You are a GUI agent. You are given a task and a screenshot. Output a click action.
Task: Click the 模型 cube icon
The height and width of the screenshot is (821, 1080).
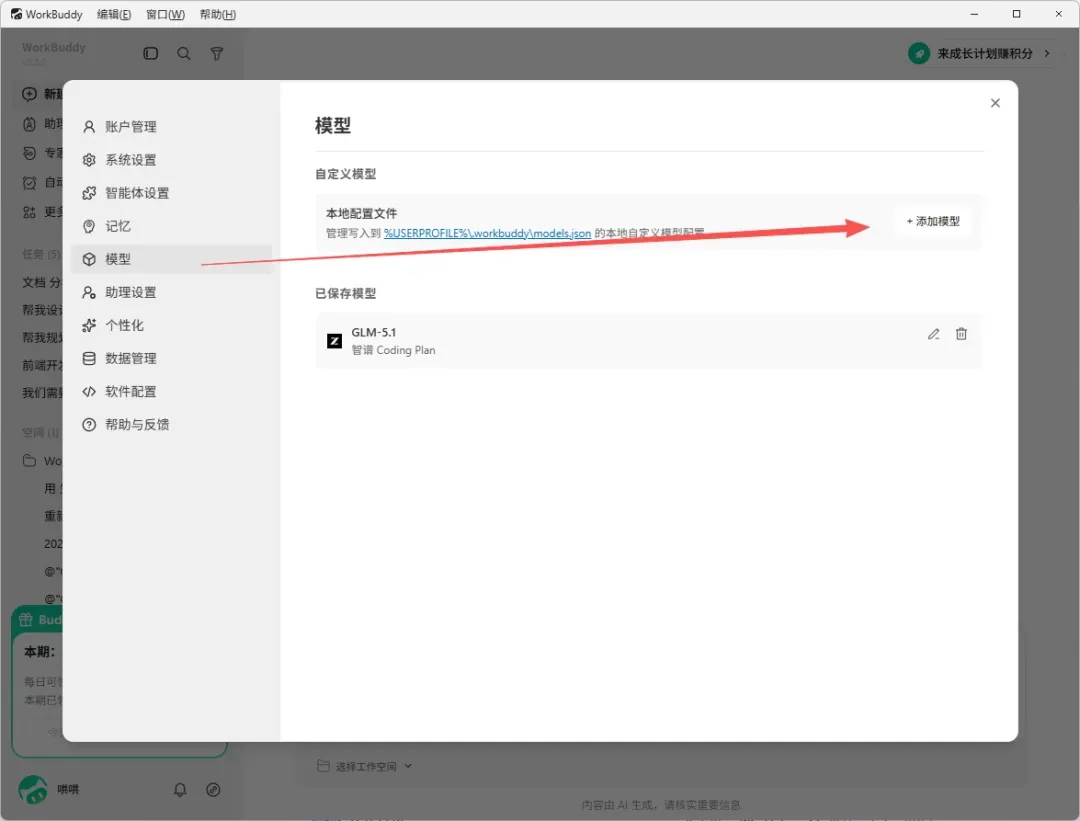coord(89,259)
